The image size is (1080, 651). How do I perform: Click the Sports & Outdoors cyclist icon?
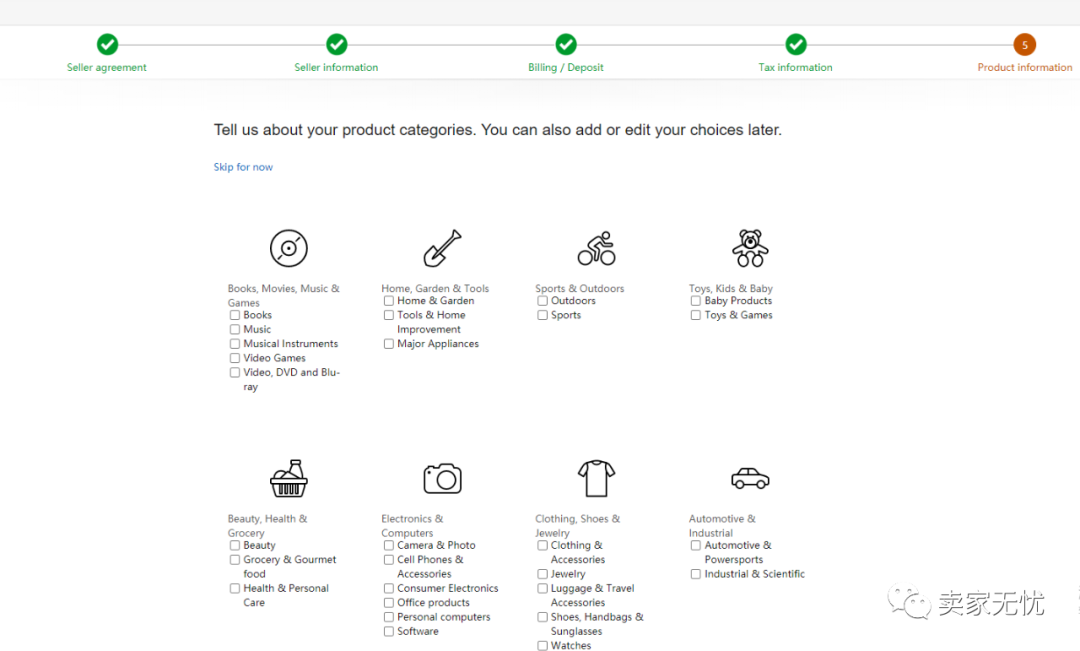[596, 248]
